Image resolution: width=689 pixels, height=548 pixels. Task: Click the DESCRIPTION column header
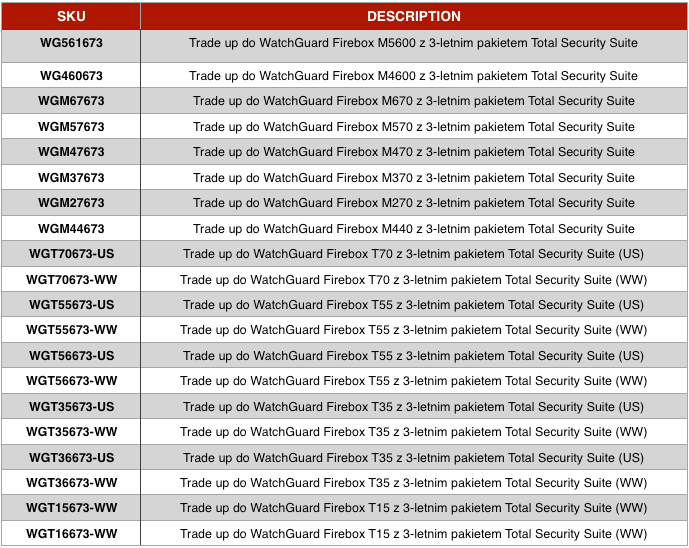pos(413,16)
